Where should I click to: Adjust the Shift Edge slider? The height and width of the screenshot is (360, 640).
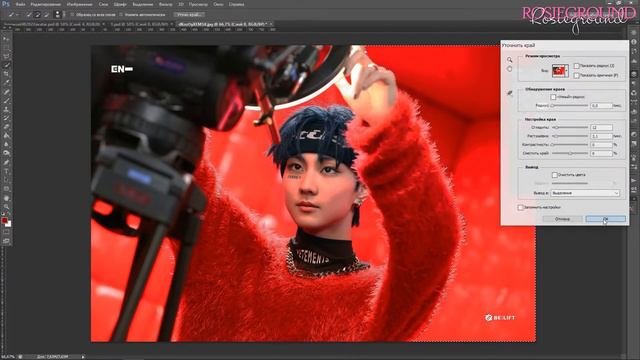click(569, 153)
